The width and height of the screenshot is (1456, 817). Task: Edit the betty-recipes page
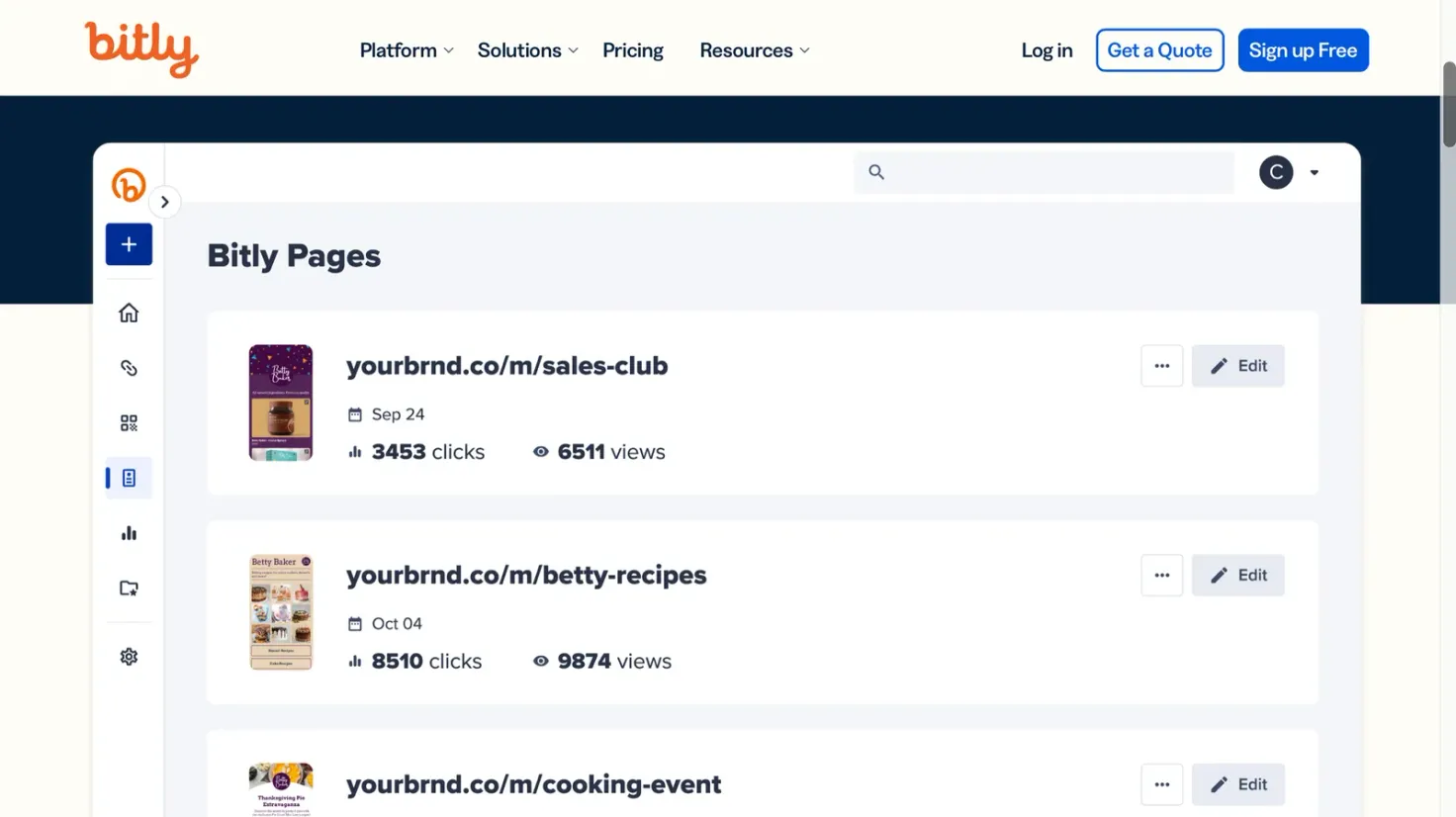(1238, 576)
